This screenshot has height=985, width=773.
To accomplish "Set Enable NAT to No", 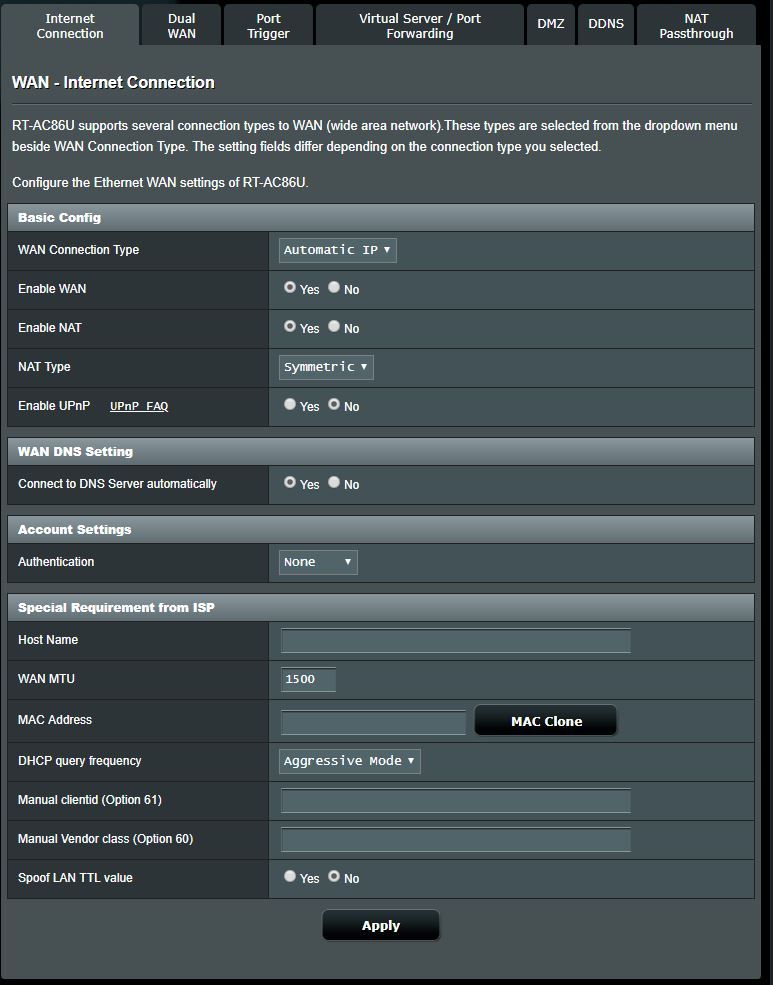I will [334, 326].
